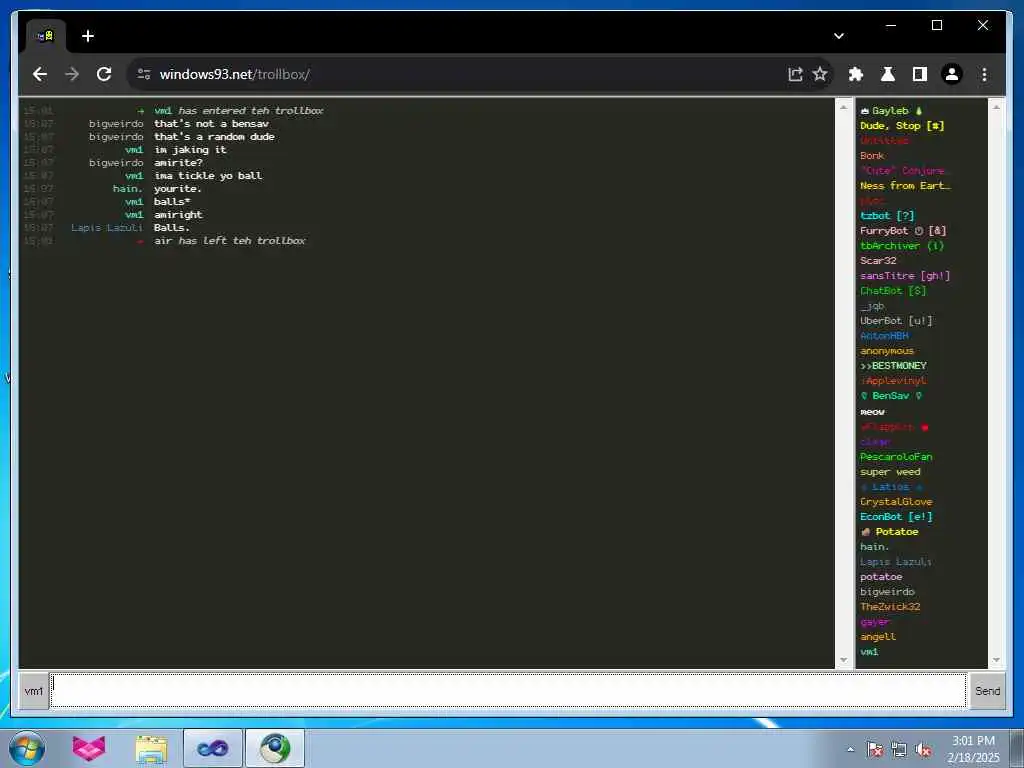Select user AntonHBH
Screen dimensions: 1024x768
pos(884,336)
